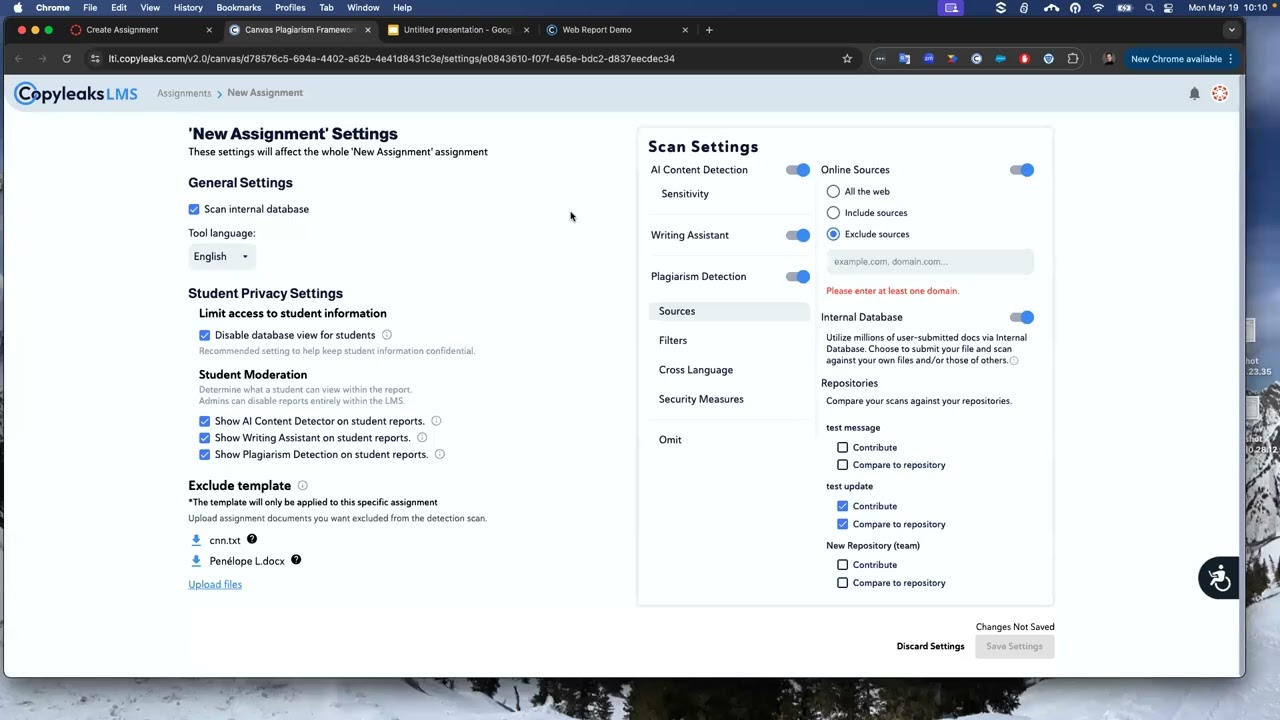Switch to Untitled presentation browser tab
This screenshot has width=1280, height=720.
coord(459,30)
